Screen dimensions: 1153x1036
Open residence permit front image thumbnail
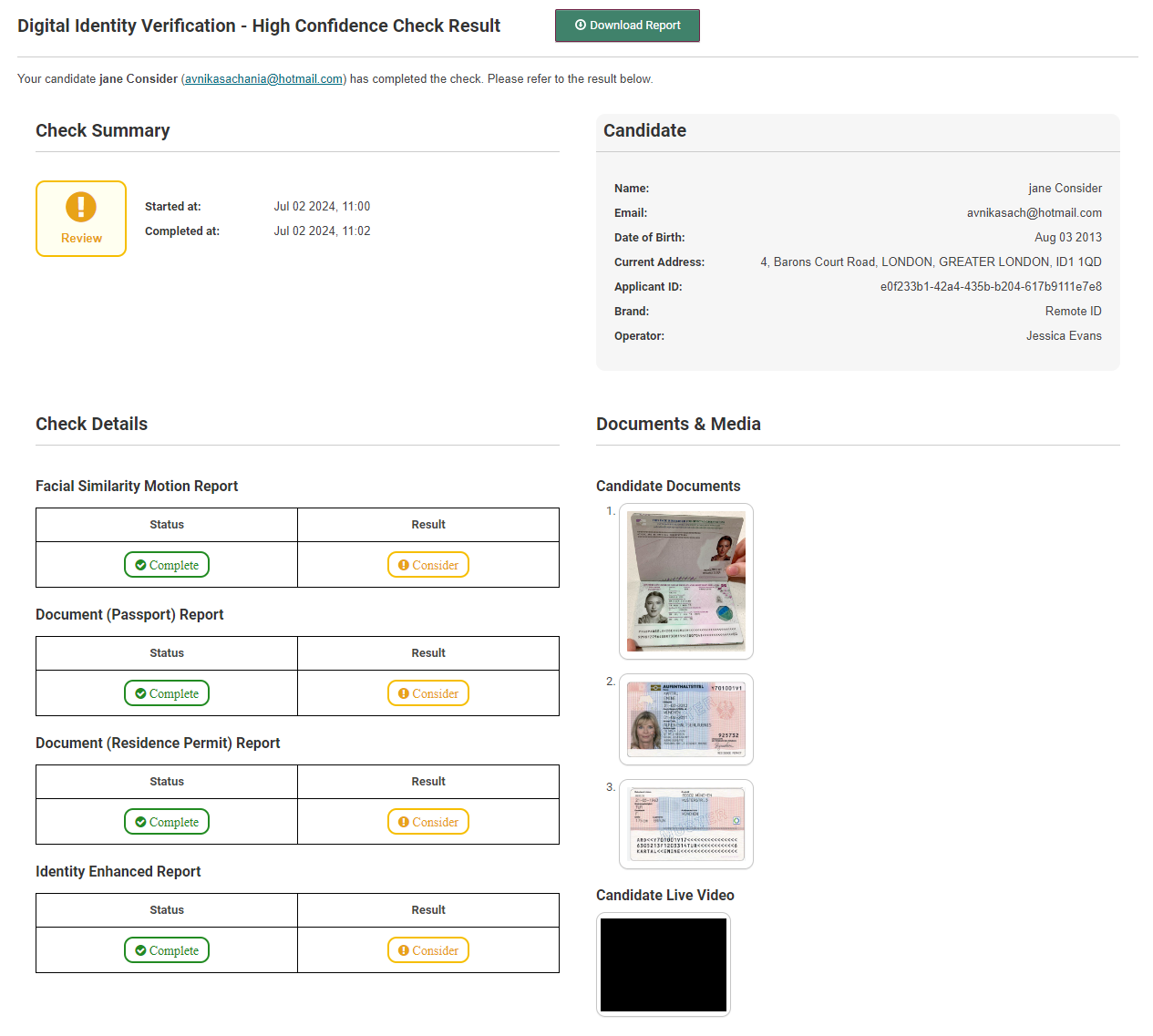(x=686, y=719)
